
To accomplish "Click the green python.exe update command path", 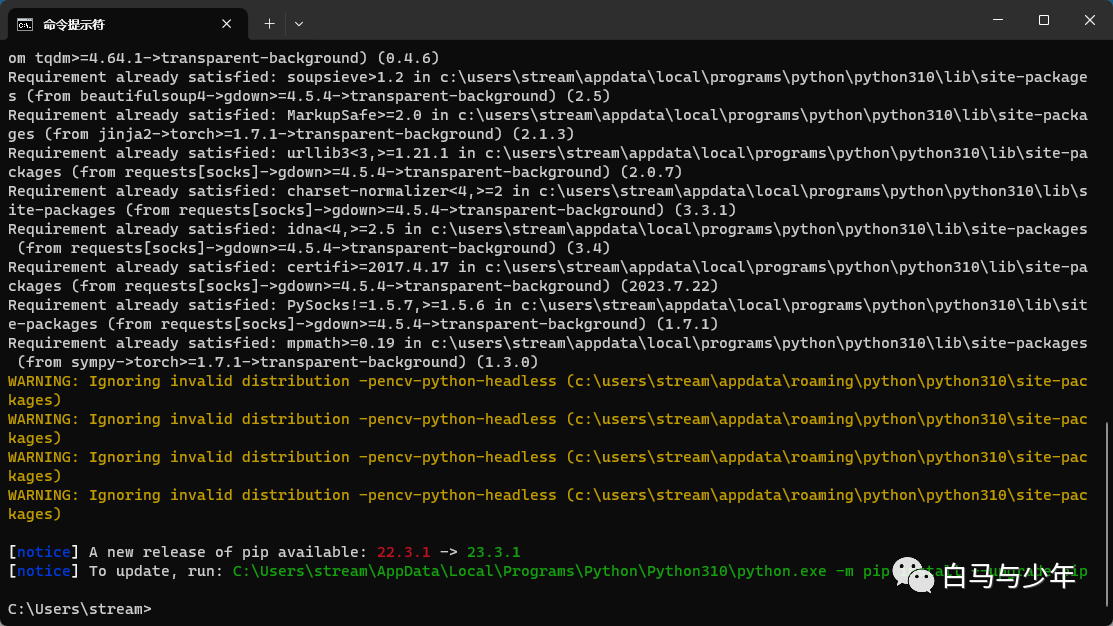I will (530, 571).
